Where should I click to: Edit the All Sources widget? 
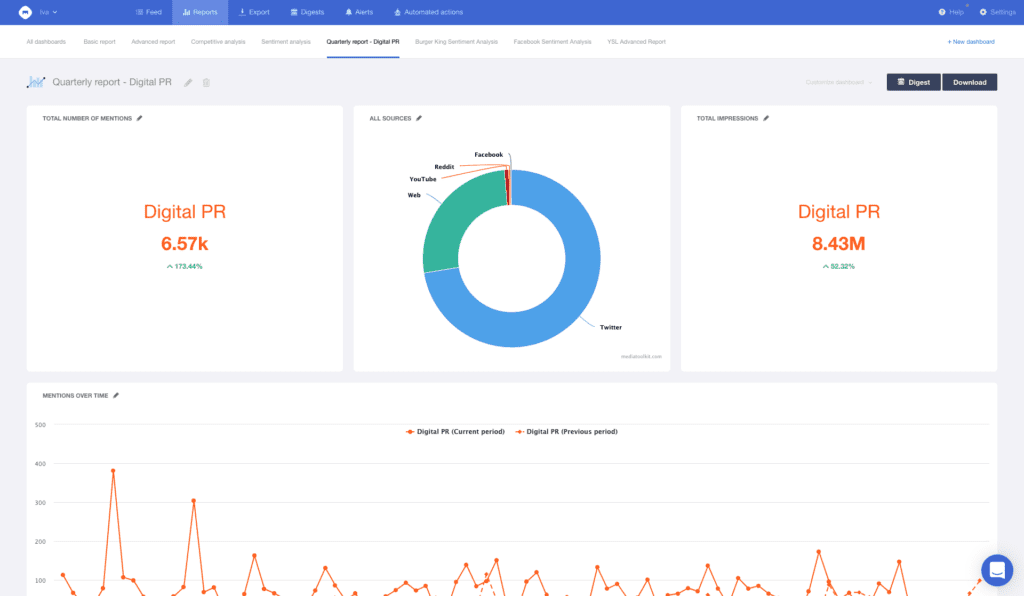click(x=419, y=118)
